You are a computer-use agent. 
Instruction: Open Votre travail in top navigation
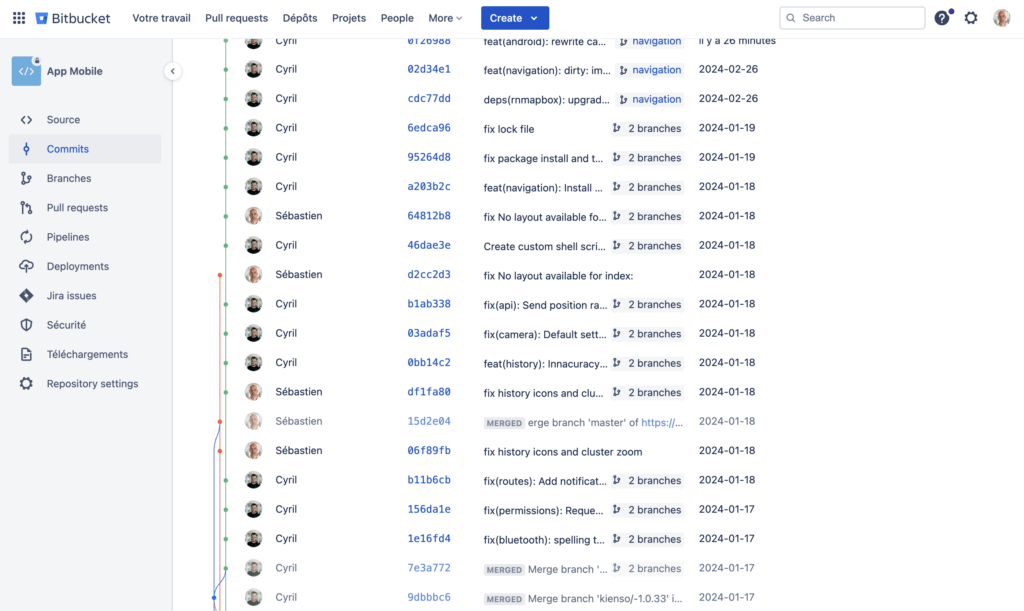161,18
